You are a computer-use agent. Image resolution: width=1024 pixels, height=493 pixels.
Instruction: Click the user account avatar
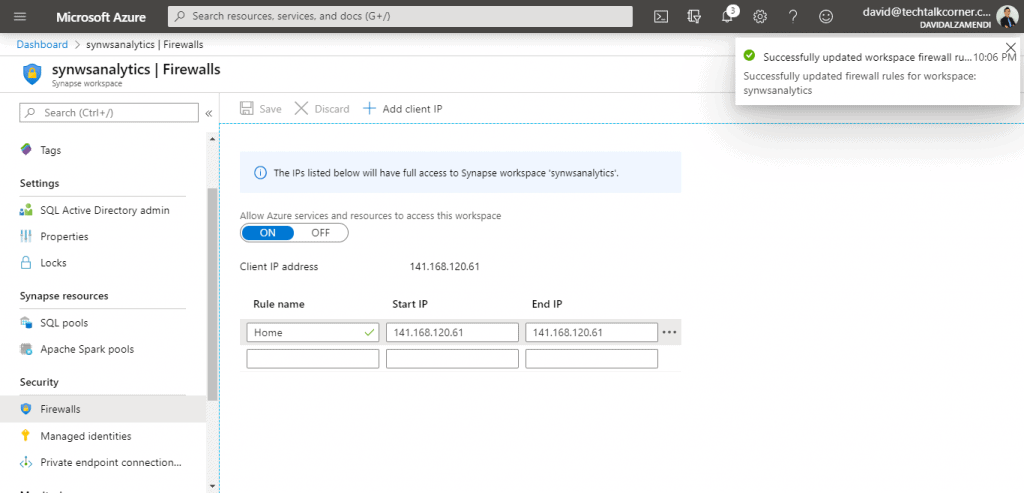pyautogui.click(x=1007, y=16)
